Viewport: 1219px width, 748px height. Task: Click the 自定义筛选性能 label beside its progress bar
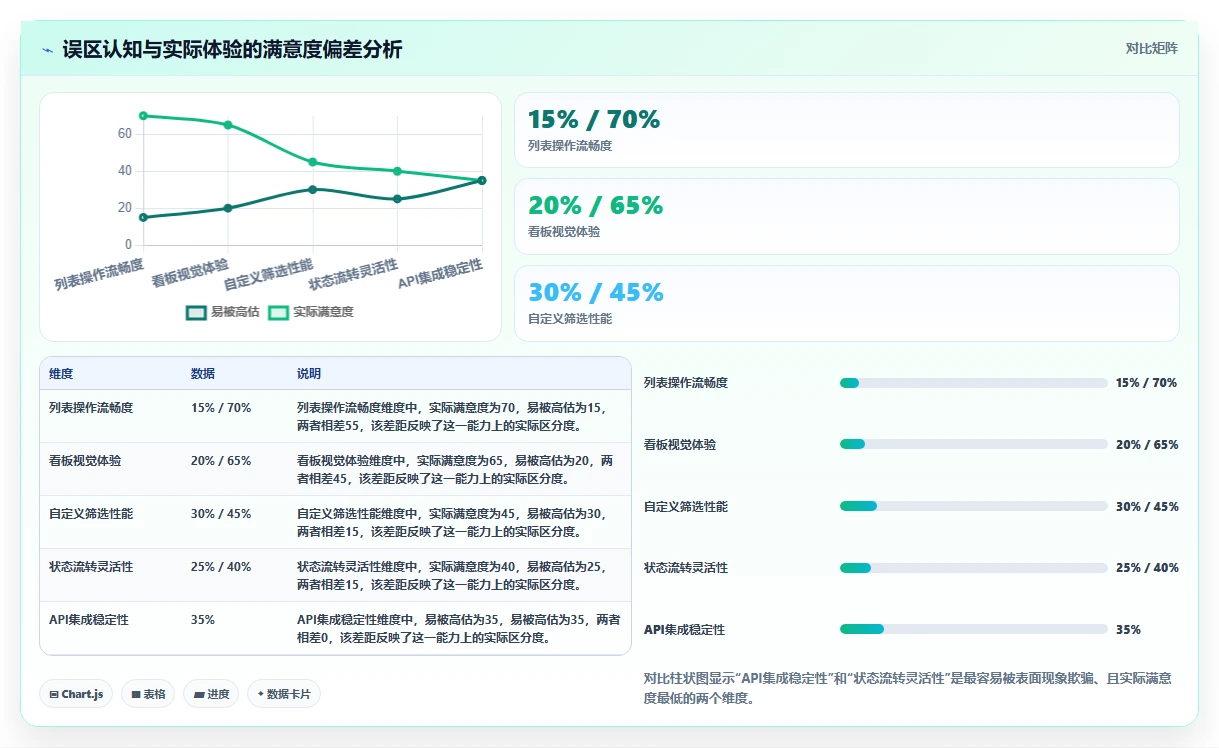pyautogui.click(x=686, y=507)
